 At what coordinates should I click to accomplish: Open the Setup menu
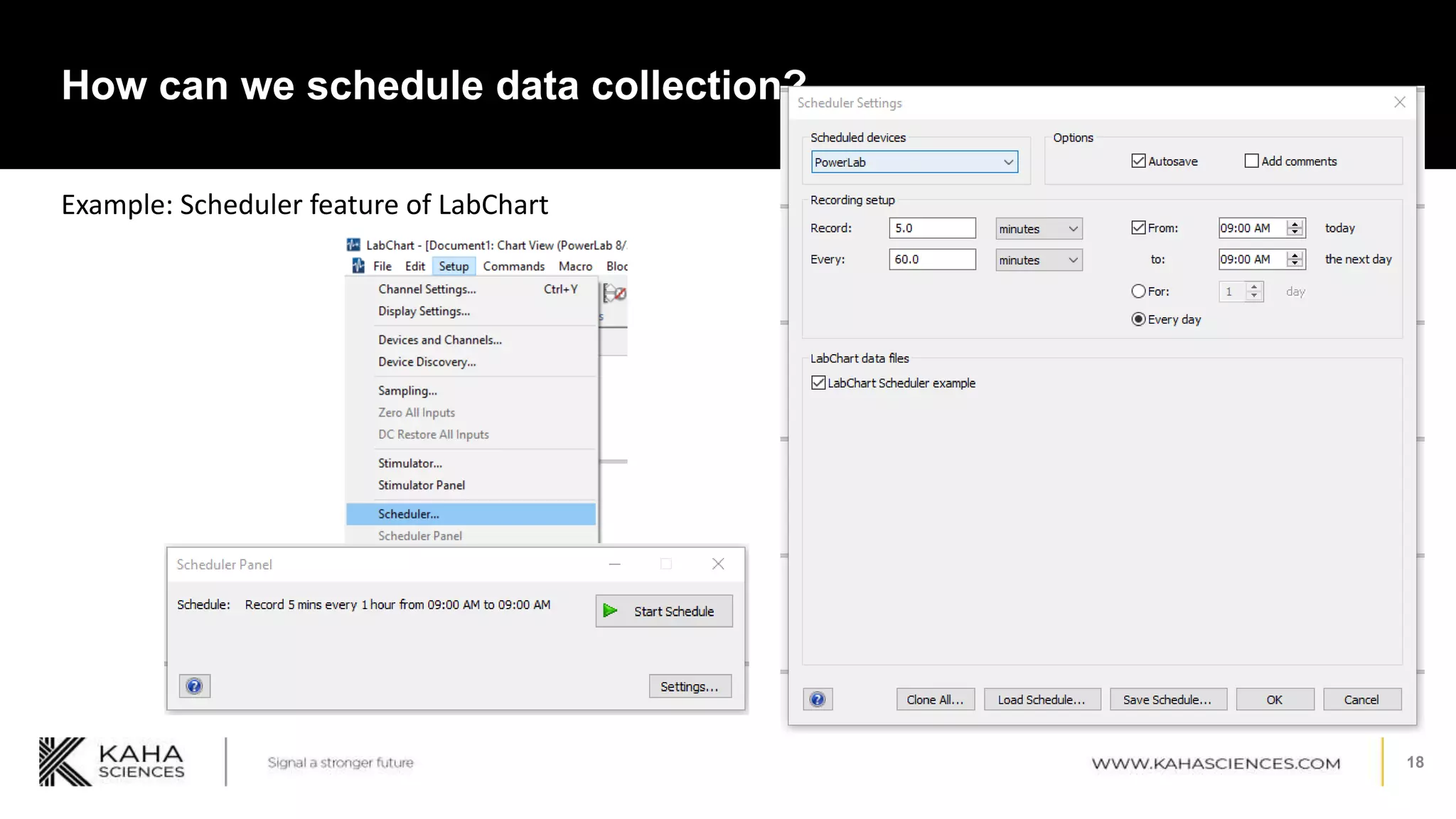pyautogui.click(x=454, y=266)
